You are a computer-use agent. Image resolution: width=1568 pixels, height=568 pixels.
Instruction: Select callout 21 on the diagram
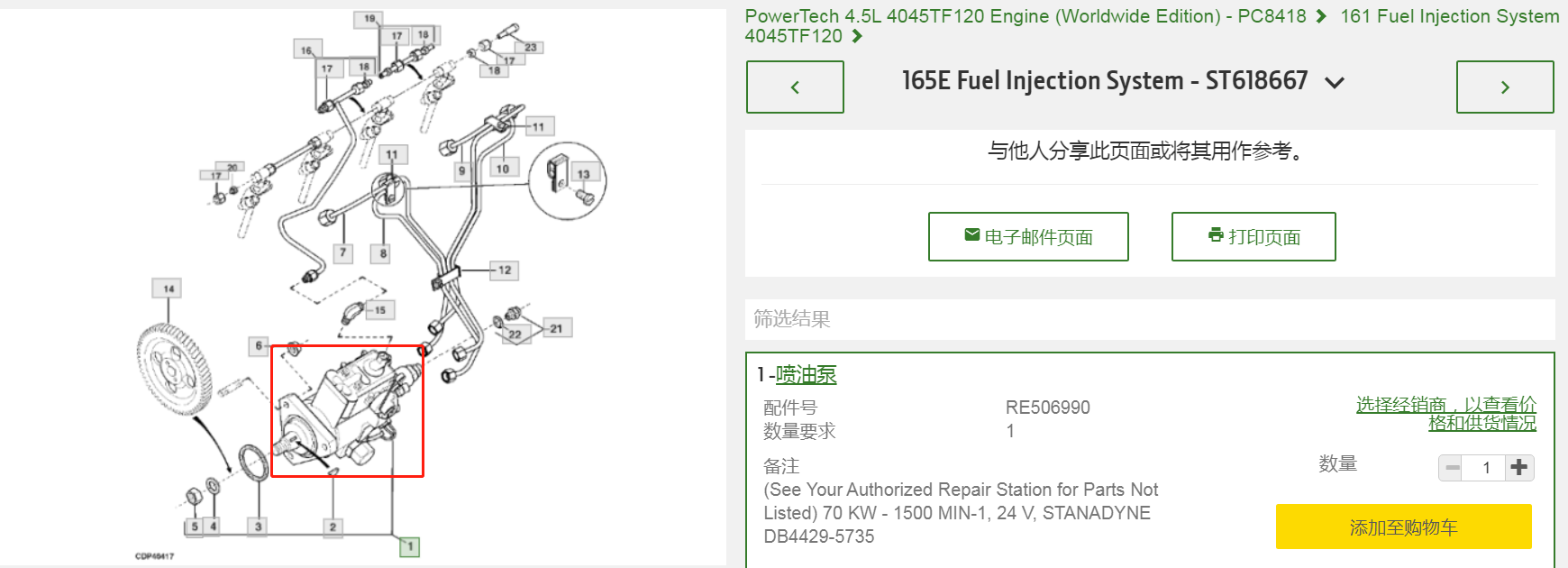pos(556,328)
